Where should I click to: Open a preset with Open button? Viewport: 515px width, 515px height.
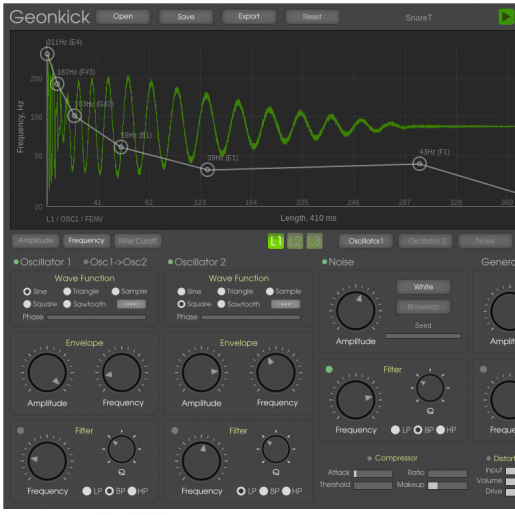(x=123, y=17)
